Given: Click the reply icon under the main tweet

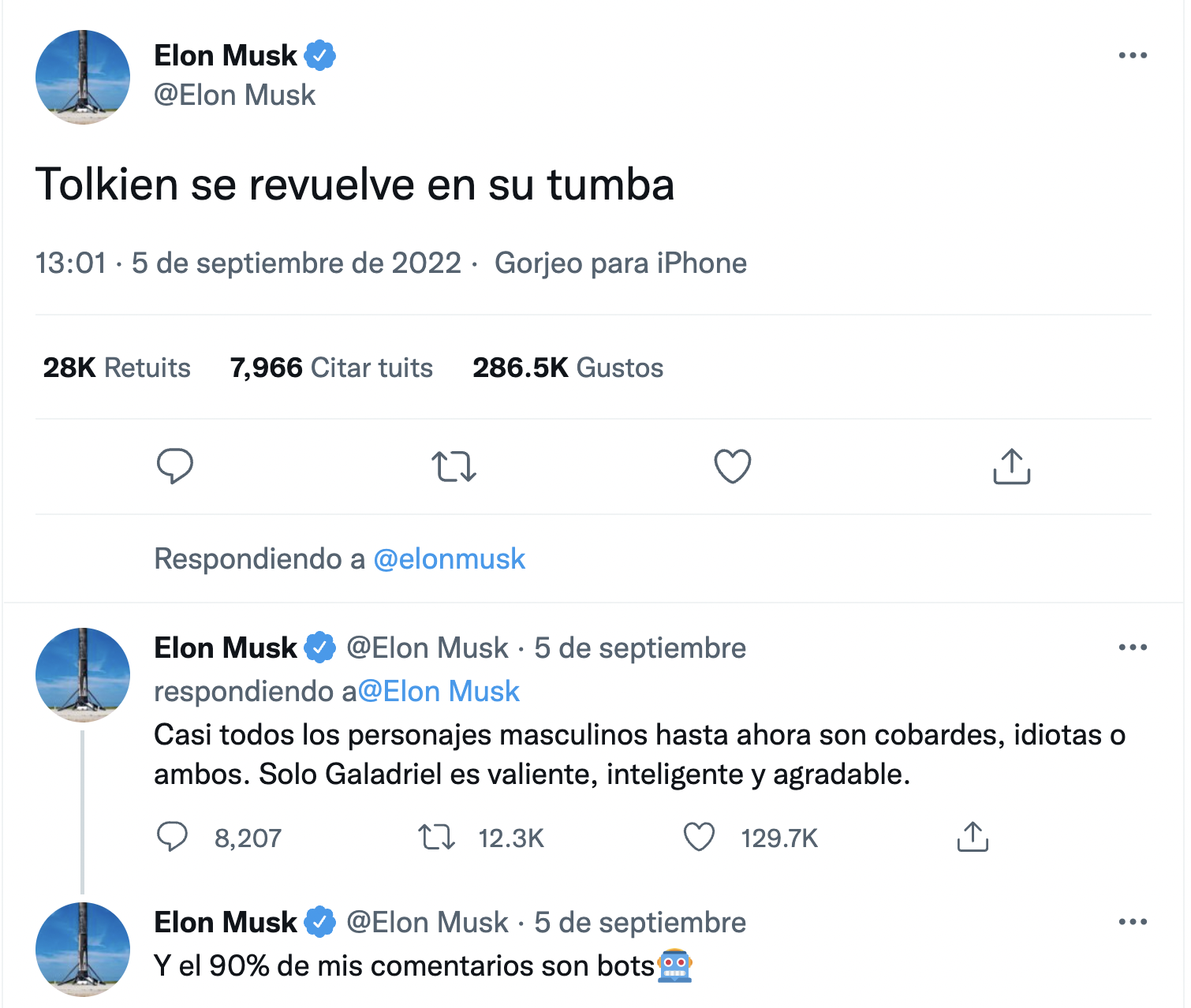Looking at the screenshot, I should pos(174,465).
